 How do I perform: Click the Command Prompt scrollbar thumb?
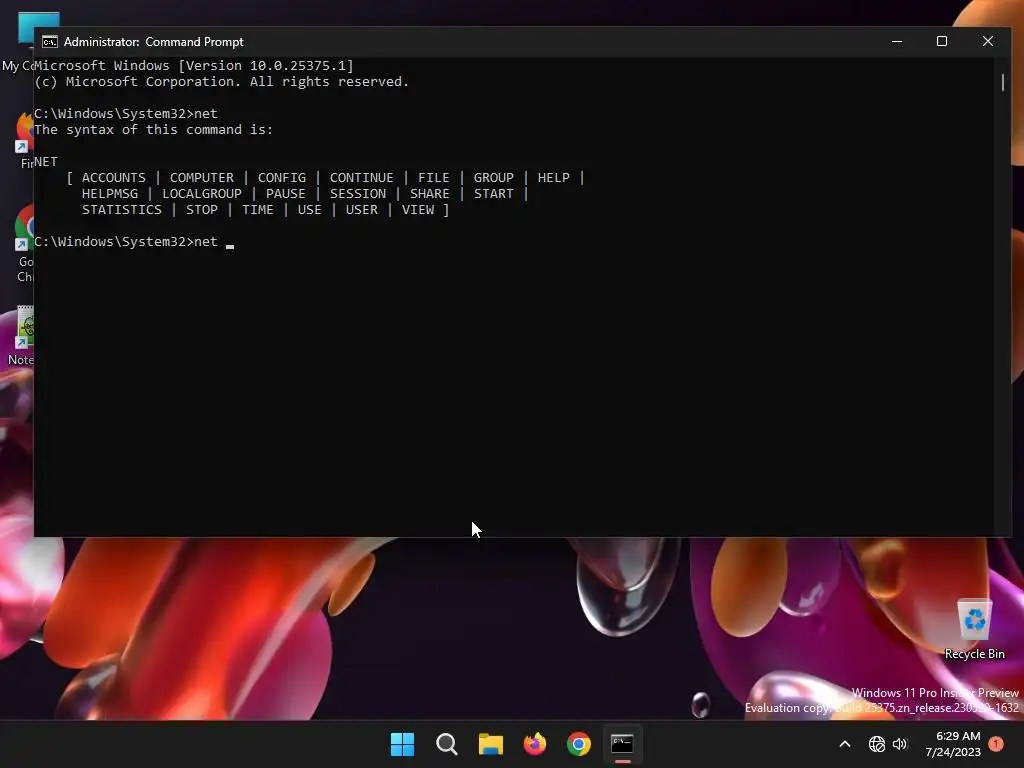point(1003,82)
